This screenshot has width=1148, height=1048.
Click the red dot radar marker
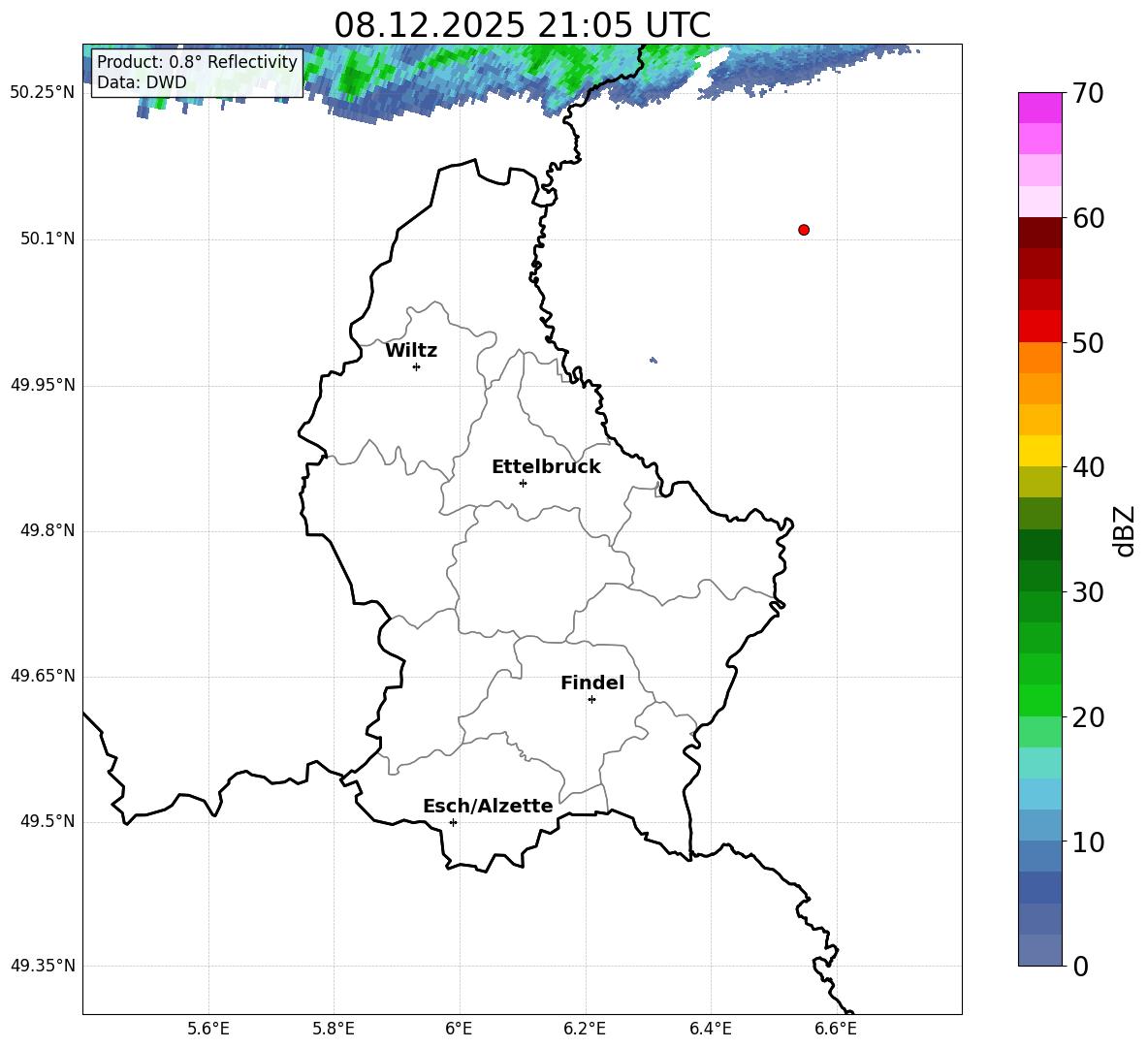click(803, 230)
